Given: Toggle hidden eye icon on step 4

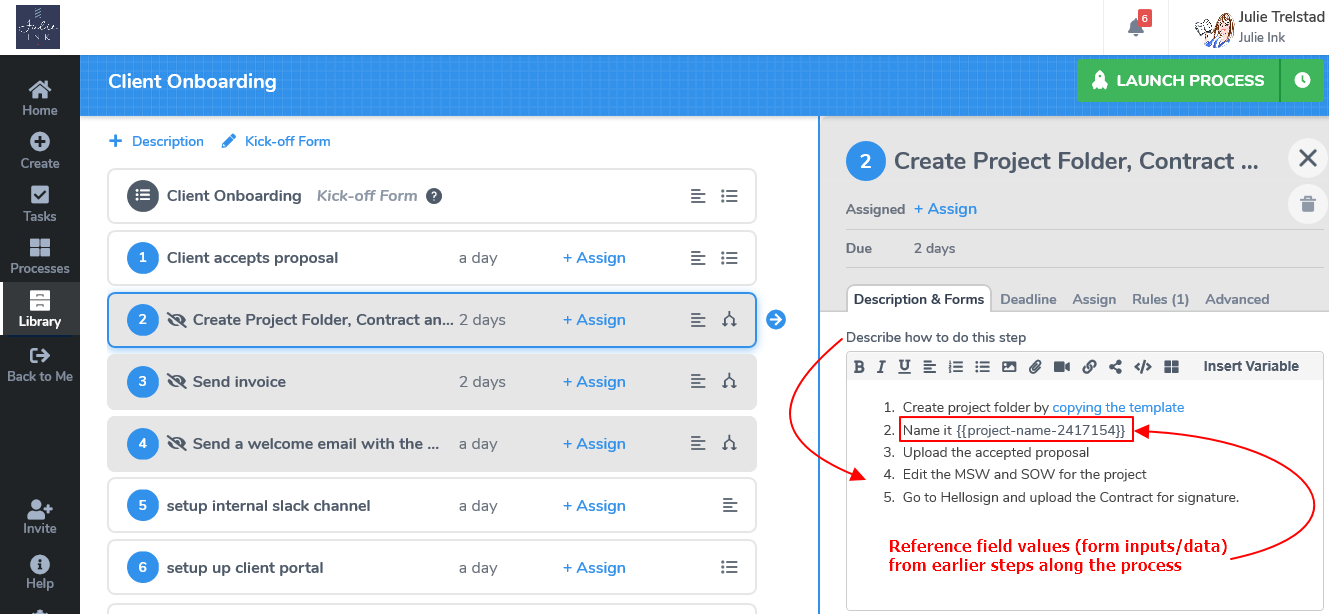Looking at the screenshot, I should [x=177, y=444].
